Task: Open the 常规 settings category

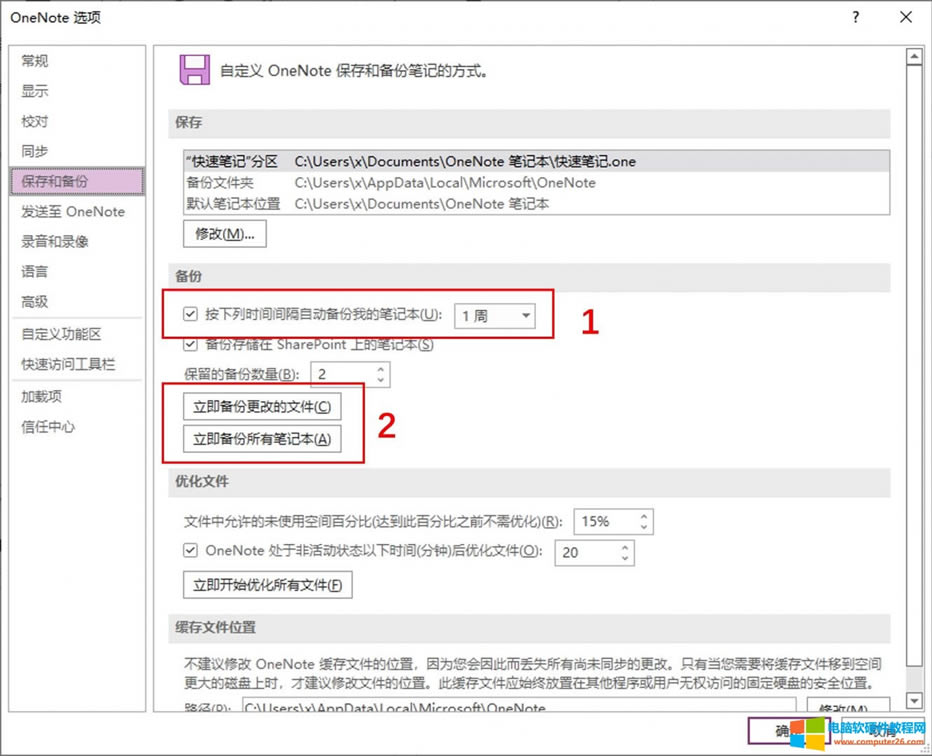Action: (x=35, y=61)
